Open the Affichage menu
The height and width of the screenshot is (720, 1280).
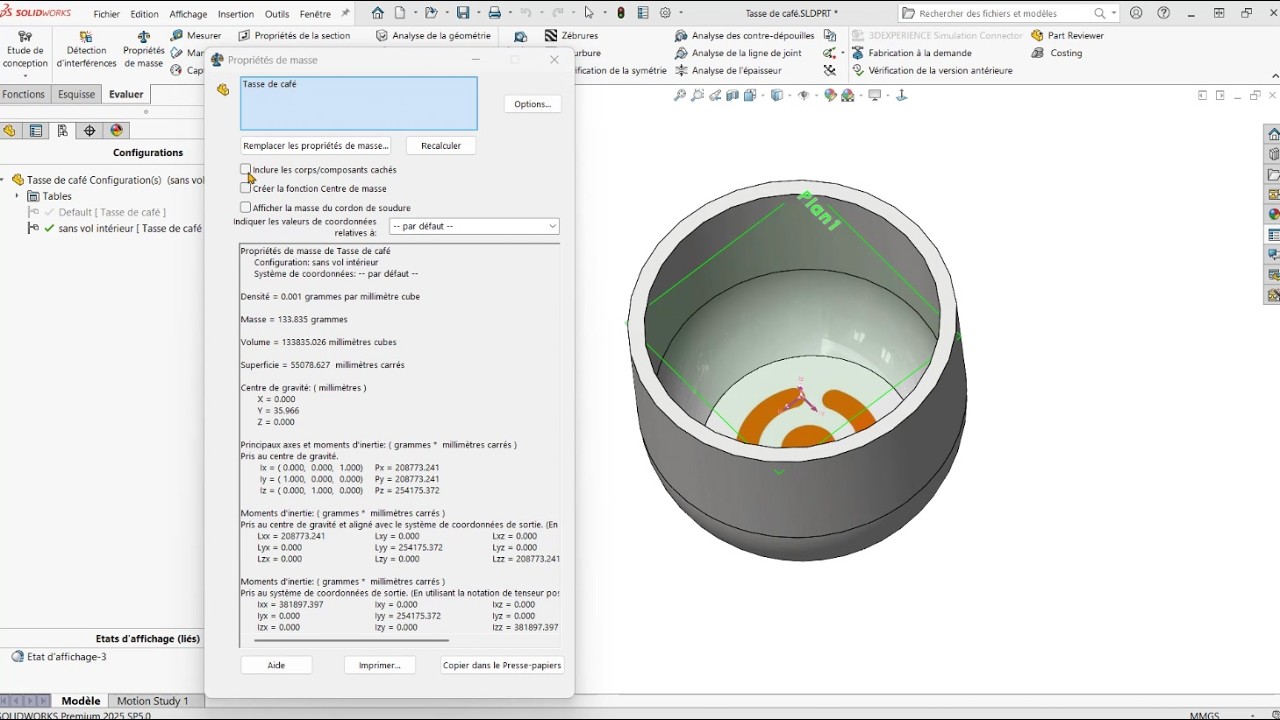(x=188, y=14)
